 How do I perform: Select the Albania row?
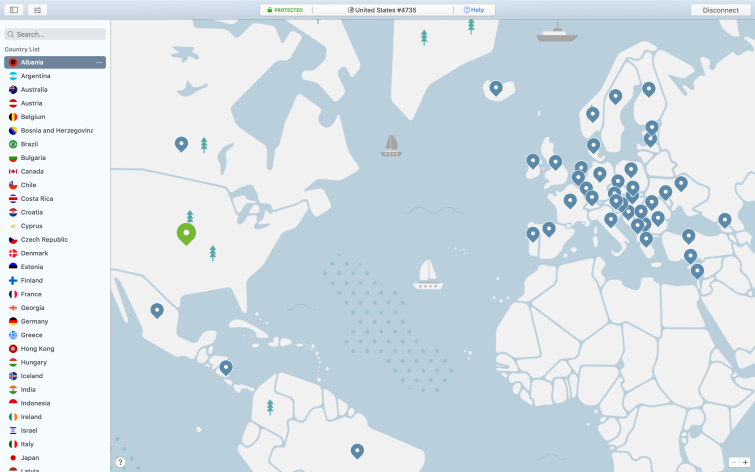pos(55,62)
